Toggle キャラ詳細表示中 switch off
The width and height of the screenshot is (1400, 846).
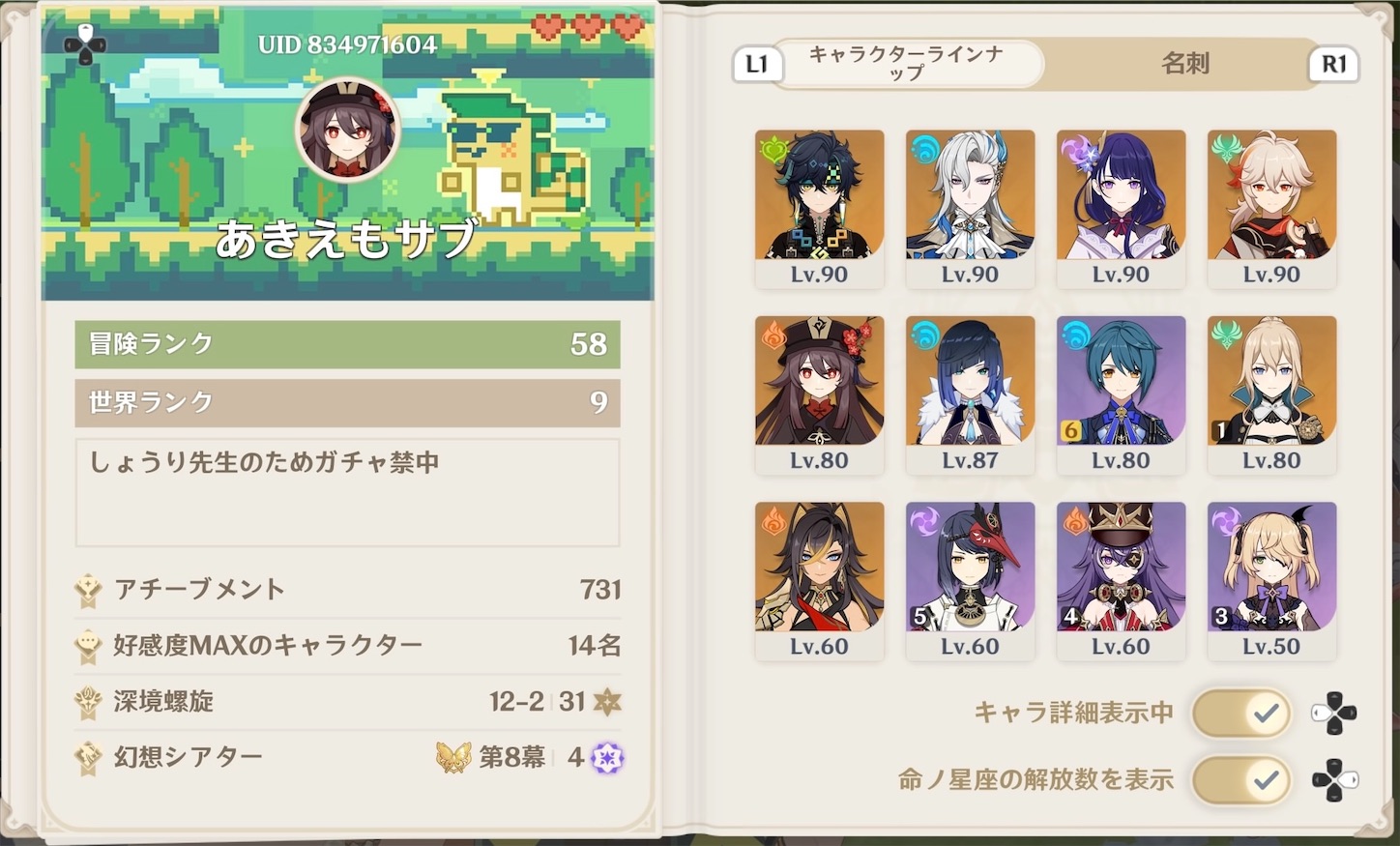(1242, 714)
